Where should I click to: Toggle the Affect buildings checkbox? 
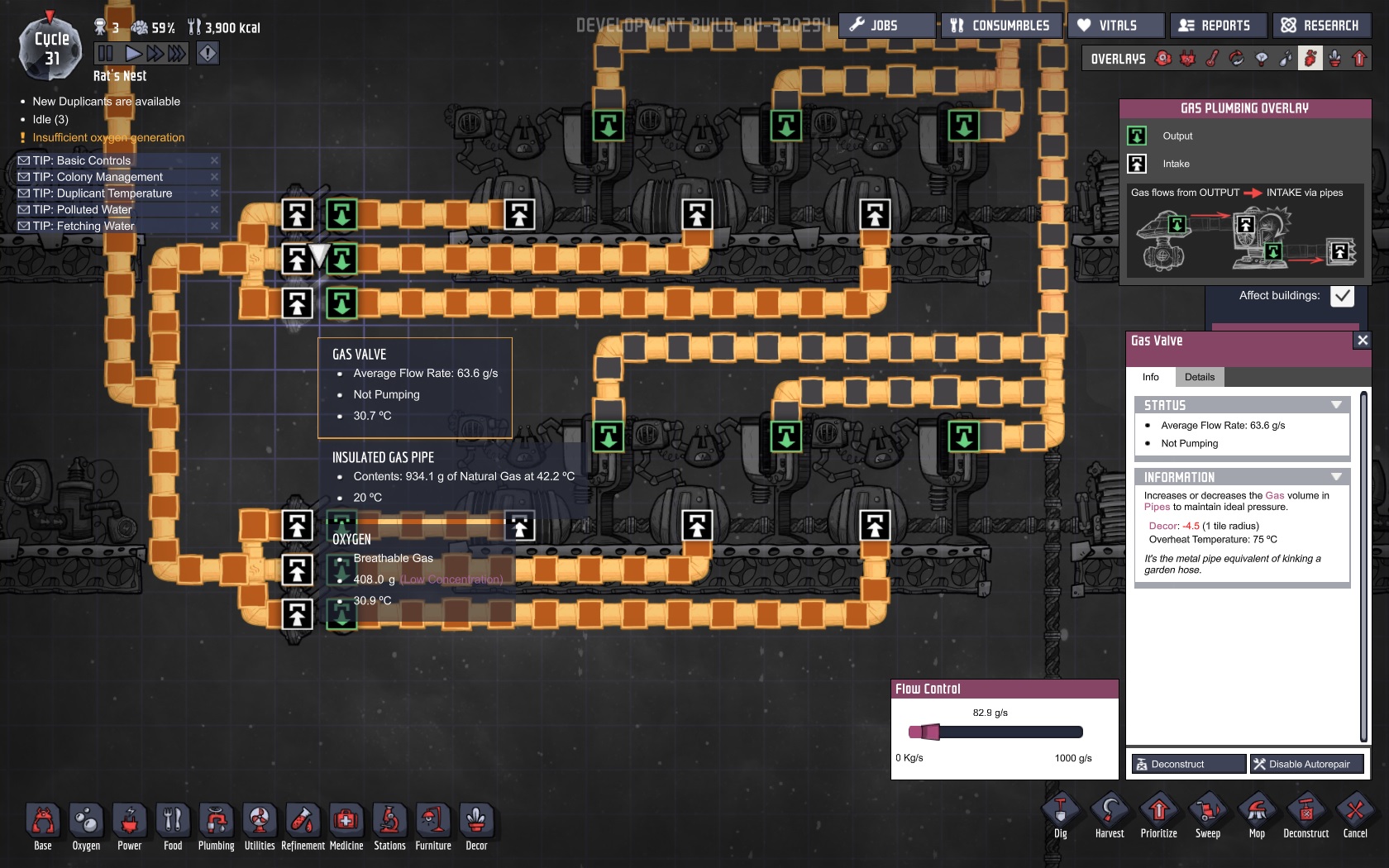tap(1342, 296)
